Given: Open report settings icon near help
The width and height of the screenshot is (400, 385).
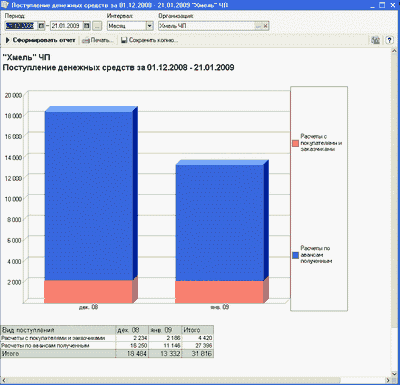Looking at the screenshot, I should point(376,40).
